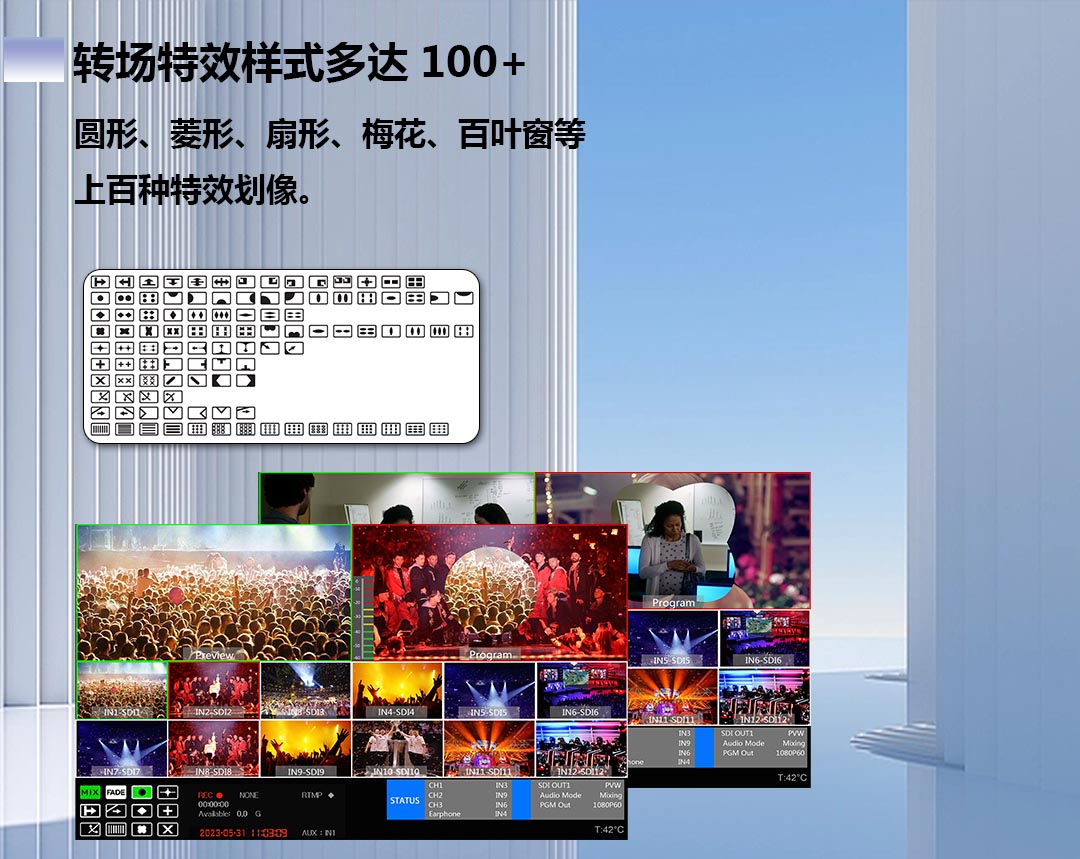
Task: Toggle the FADE transition button
Action: pyautogui.click(x=116, y=792)
